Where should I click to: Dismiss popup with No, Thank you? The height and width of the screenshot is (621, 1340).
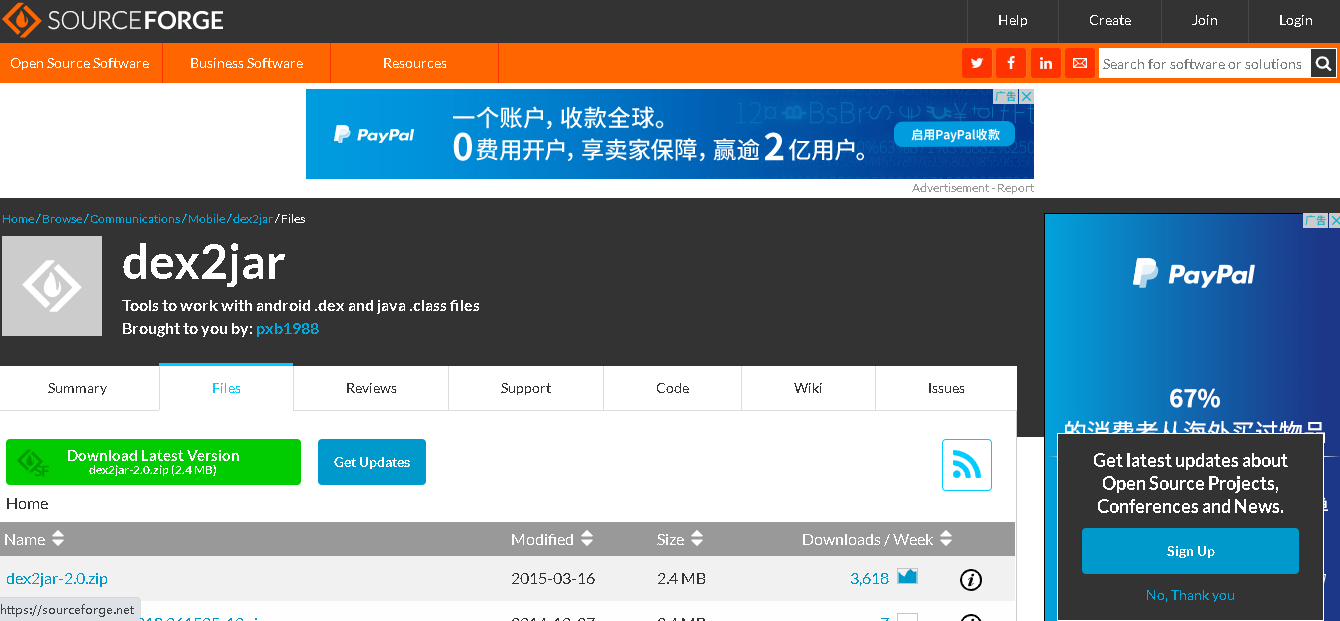tap(1190, 595)
